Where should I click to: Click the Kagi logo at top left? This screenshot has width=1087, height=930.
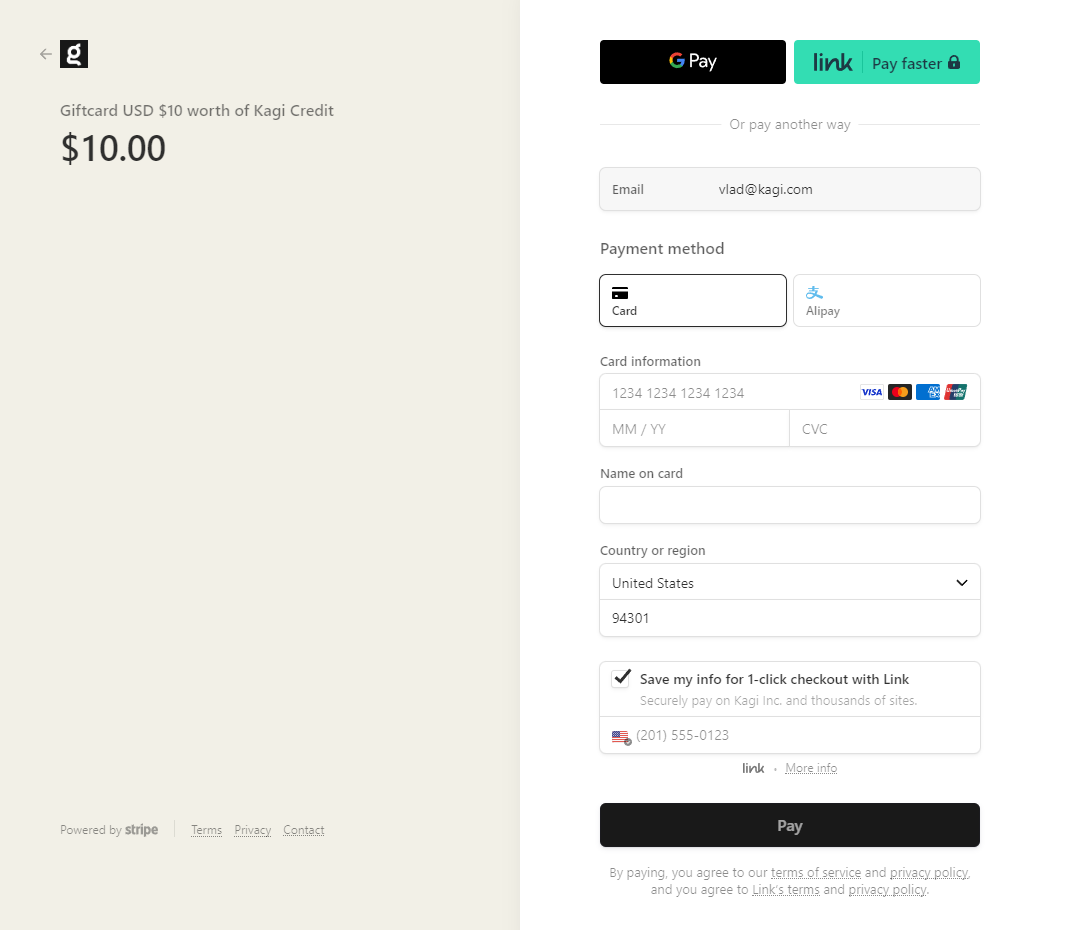point(73,54)
